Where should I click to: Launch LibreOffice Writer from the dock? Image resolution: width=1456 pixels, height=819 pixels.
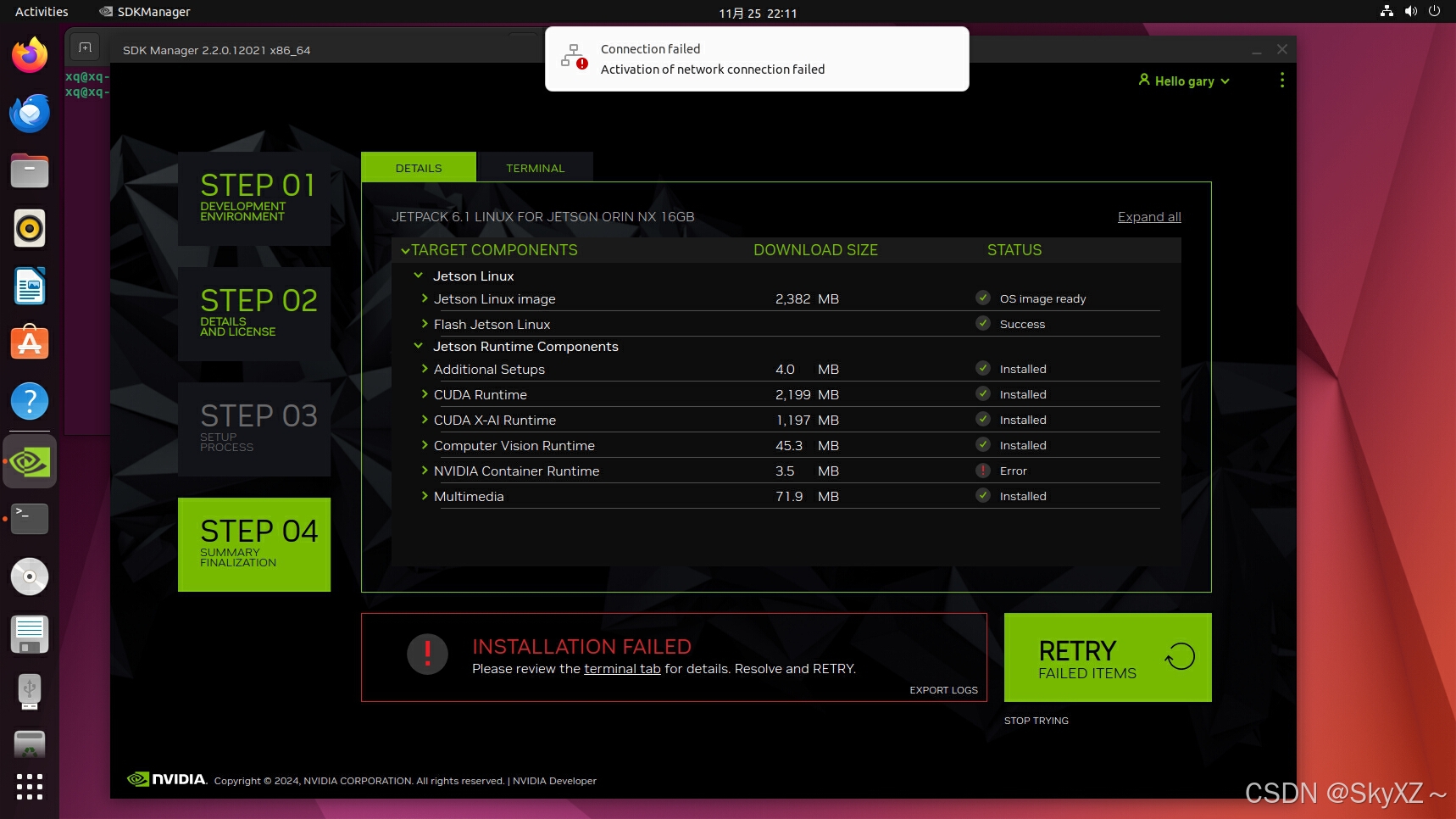(30, 286)
